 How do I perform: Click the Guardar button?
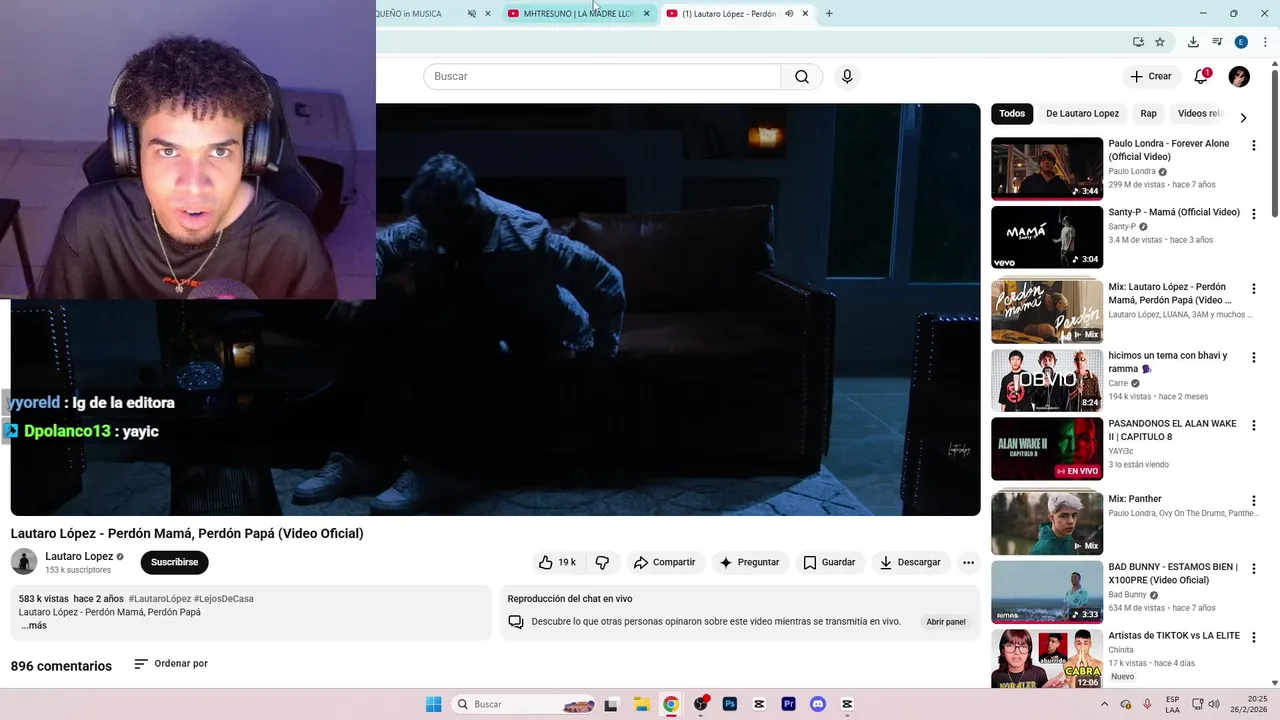(829, 563)
